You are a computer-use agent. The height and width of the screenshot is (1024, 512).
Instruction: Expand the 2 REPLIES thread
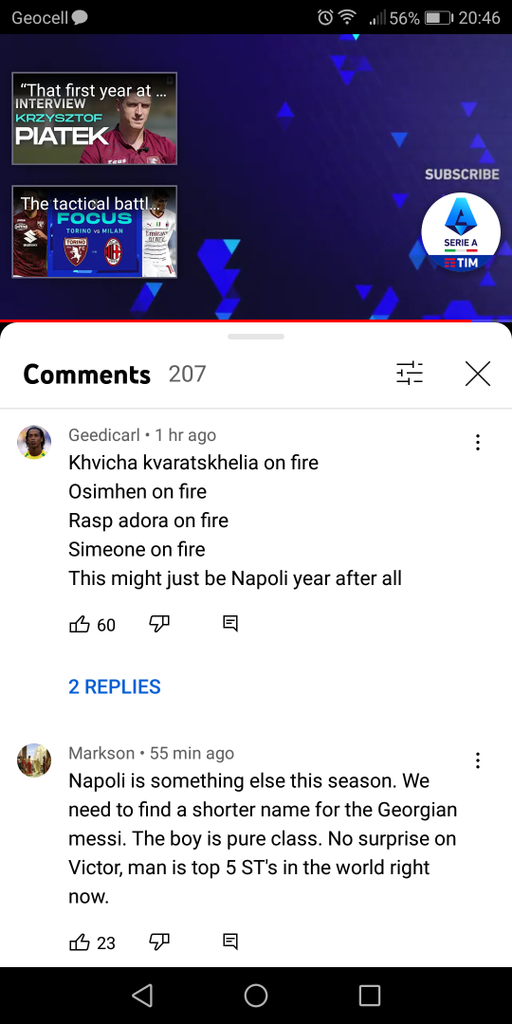[114, 686]
